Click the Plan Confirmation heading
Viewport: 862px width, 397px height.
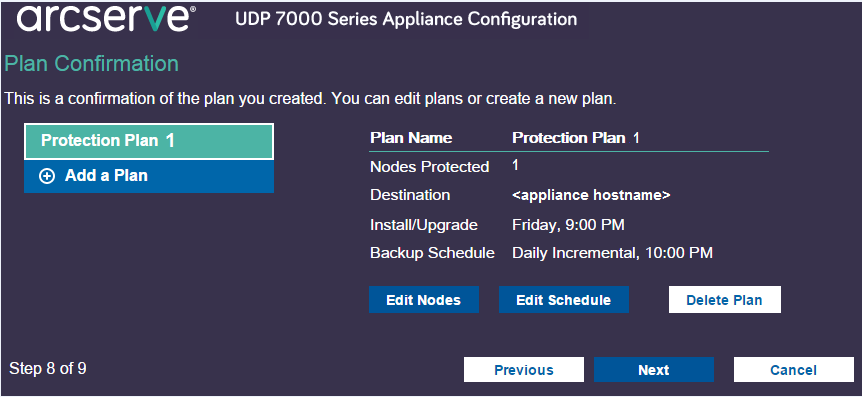pos(91,64)
